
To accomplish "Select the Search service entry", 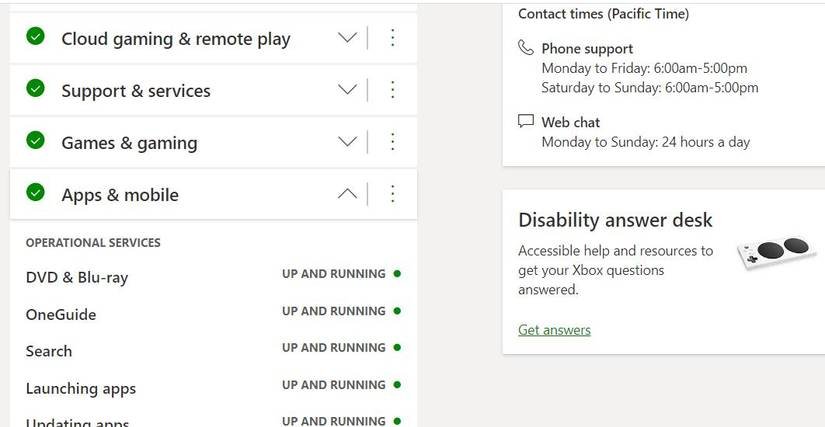I will (x=49, y=351).
